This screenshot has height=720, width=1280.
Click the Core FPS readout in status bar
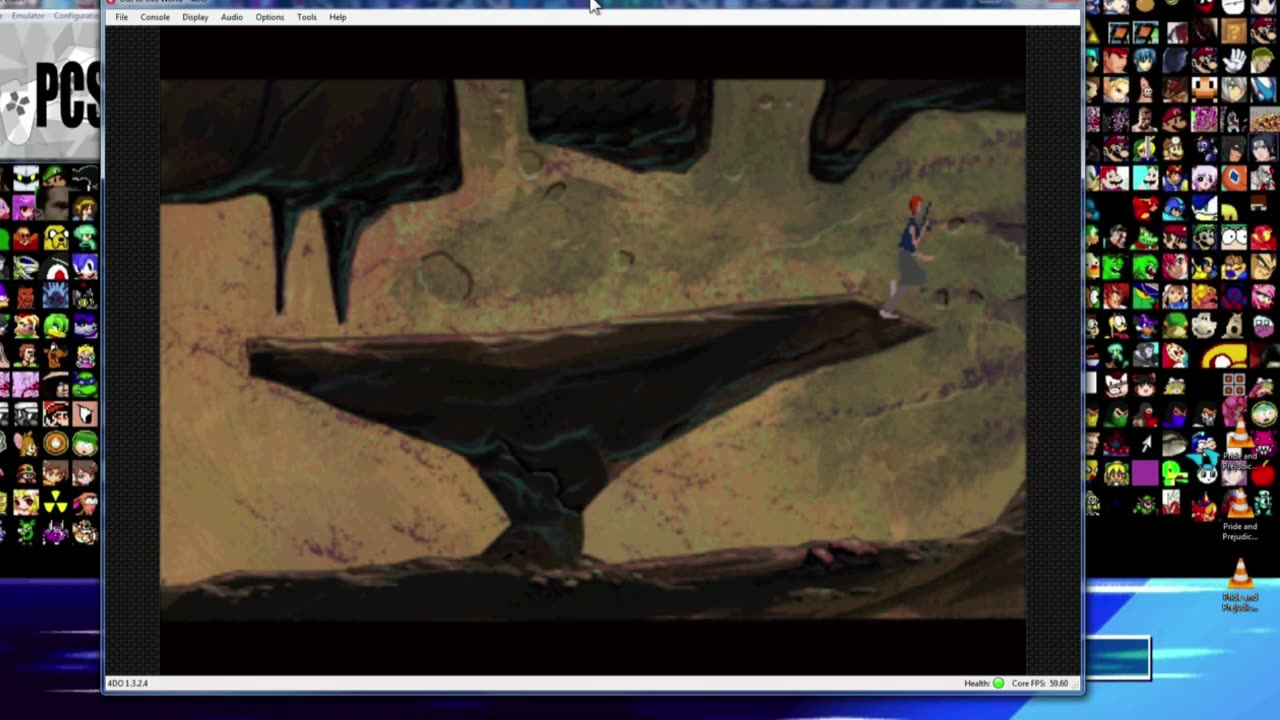click(1040, 683)
